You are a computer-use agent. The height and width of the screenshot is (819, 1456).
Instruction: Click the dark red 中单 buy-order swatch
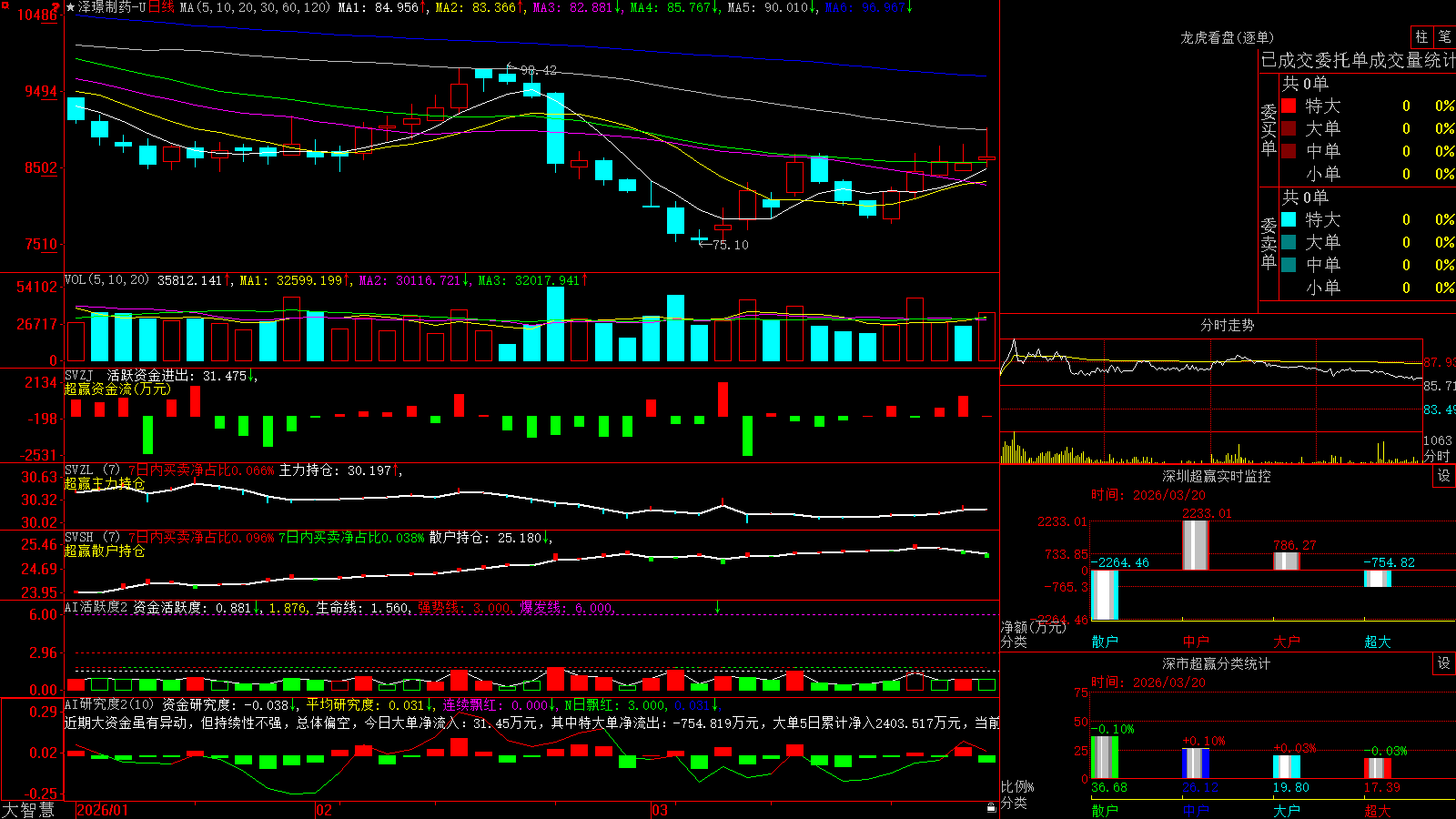1289,151
